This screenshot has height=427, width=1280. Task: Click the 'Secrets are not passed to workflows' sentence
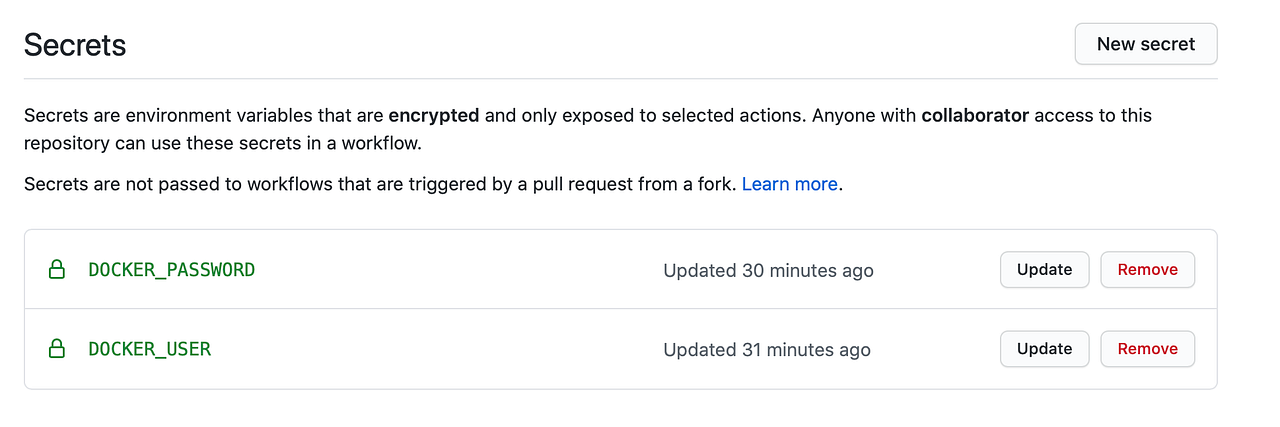click(200, 184)
